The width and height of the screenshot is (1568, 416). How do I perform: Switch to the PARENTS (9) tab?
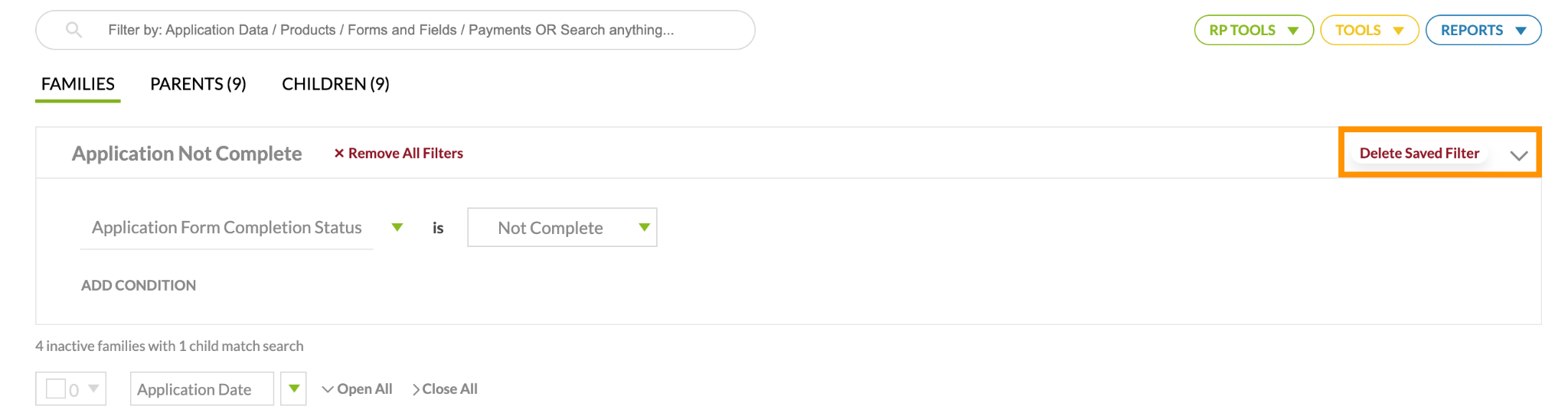point(198,84)
